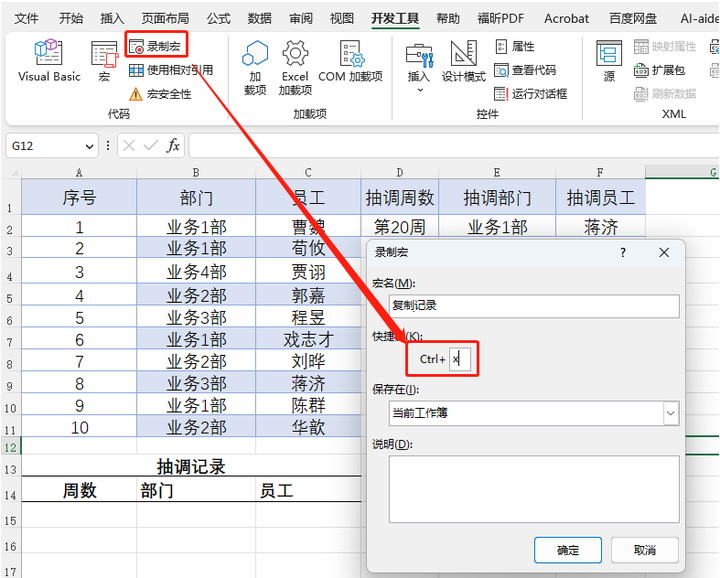This screenshot has width=720, height=578.
Task: Select the column D header
Action: tap(399, 173)
